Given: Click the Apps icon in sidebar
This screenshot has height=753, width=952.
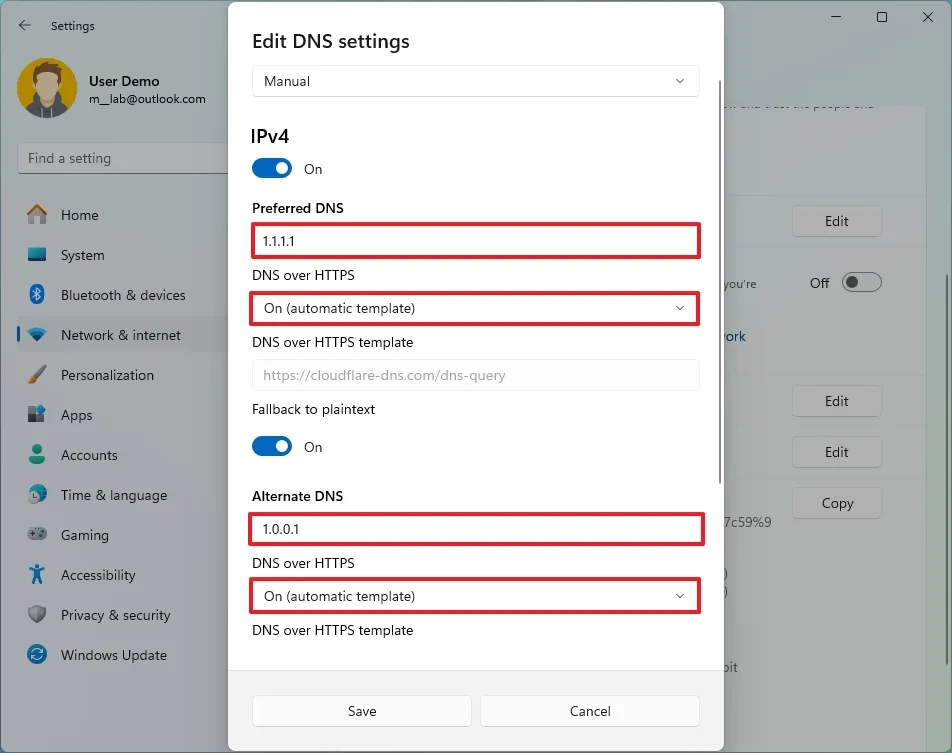Looking at the screenshot, I should pyautogui.click(x=37, y=415).
